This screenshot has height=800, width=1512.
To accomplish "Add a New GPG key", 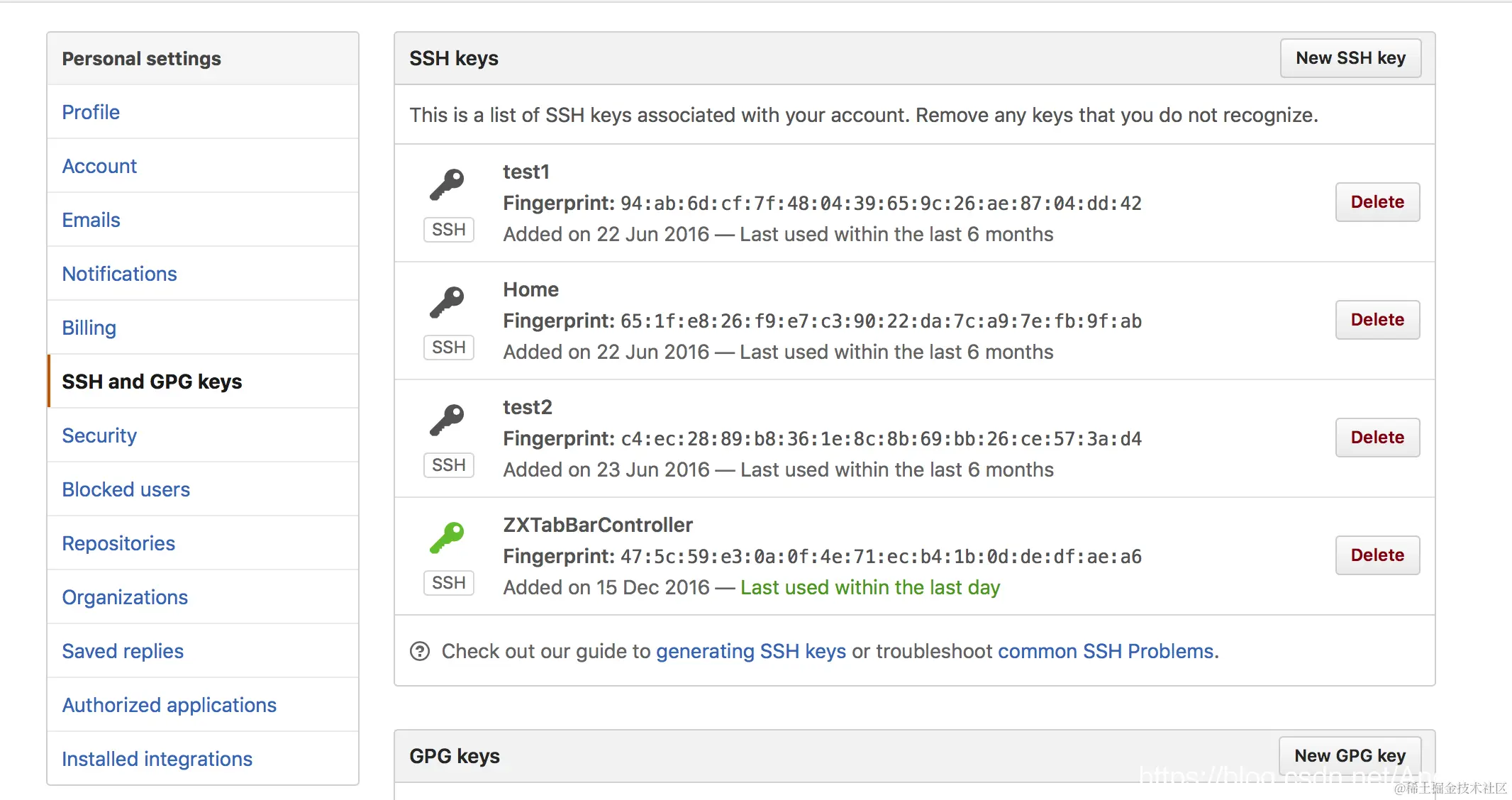I will 1350,756.
